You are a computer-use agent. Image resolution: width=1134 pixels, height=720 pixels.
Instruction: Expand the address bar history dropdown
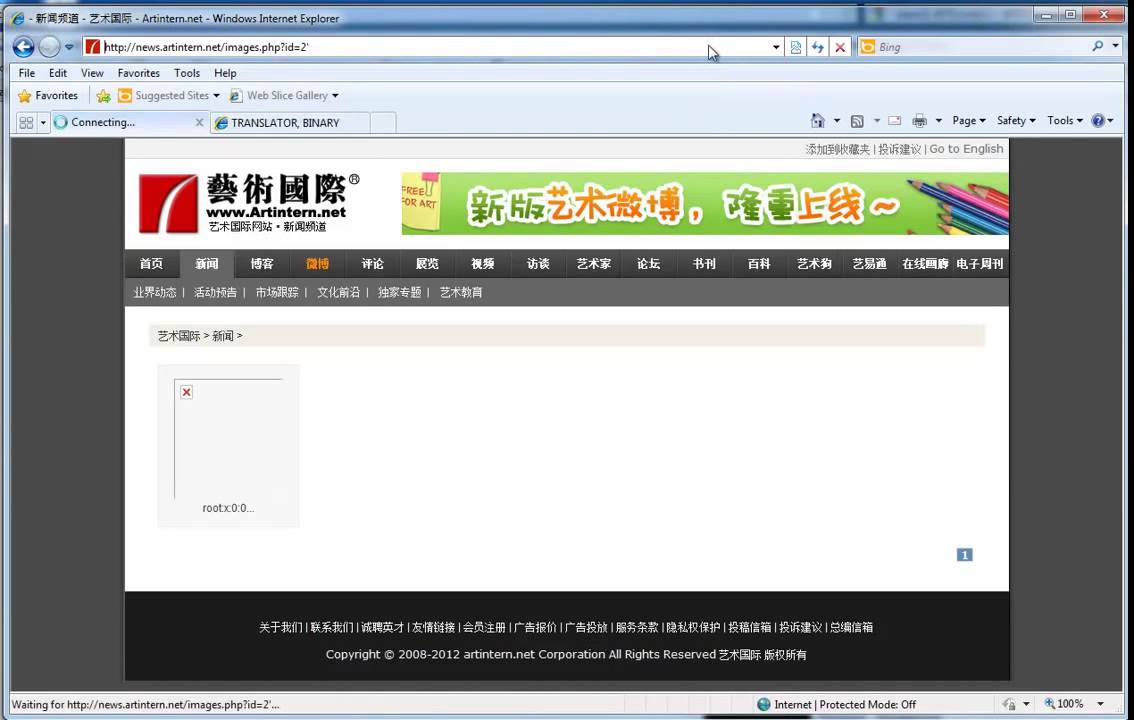pos(776,47)
